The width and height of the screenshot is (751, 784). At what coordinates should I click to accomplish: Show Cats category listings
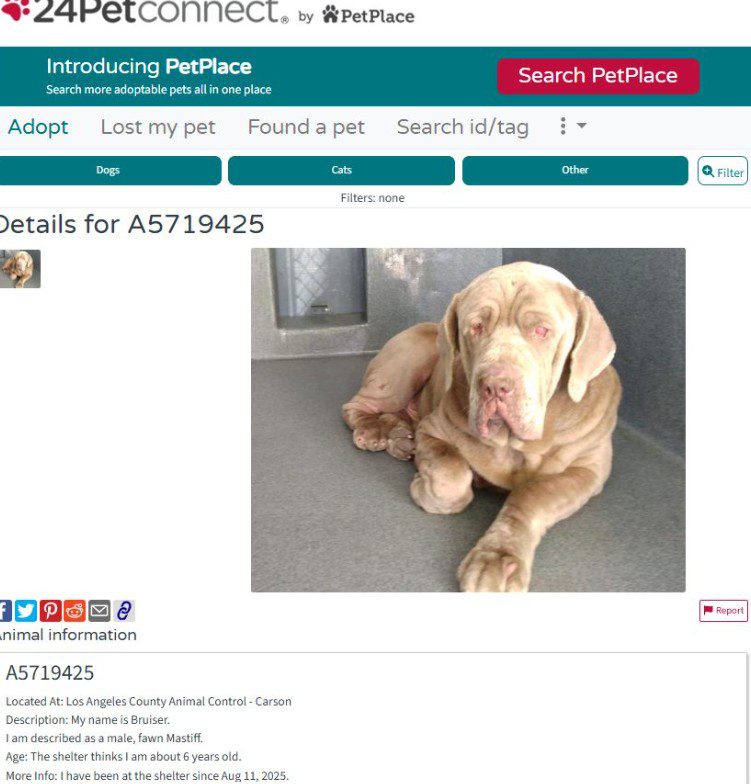[342, 170]
